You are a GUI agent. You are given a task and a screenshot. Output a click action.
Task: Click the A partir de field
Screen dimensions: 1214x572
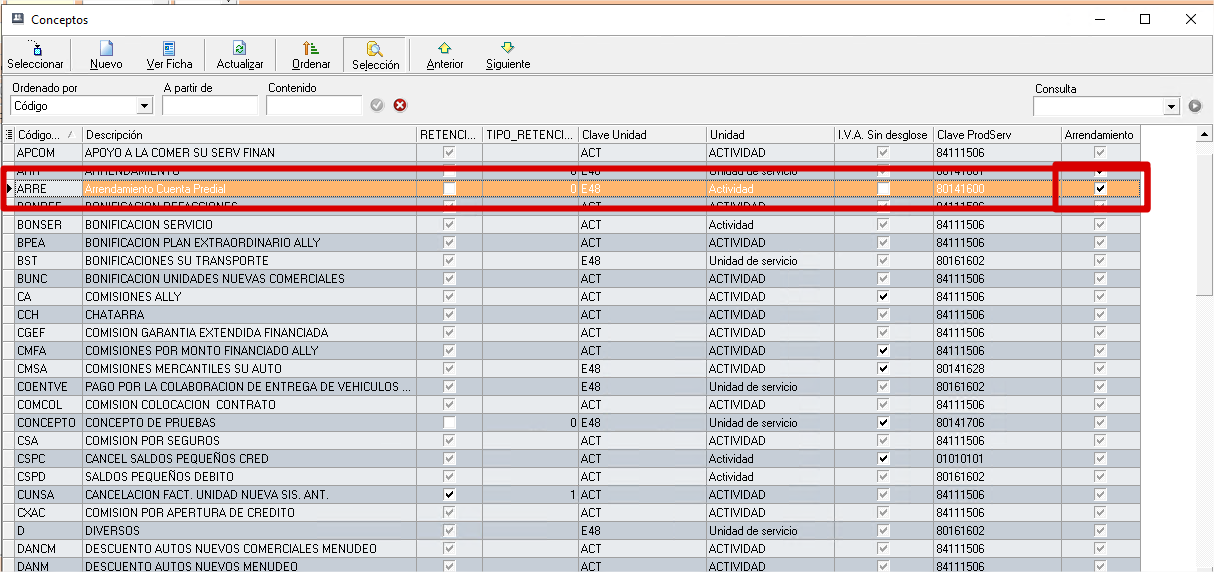coord(210,105)
